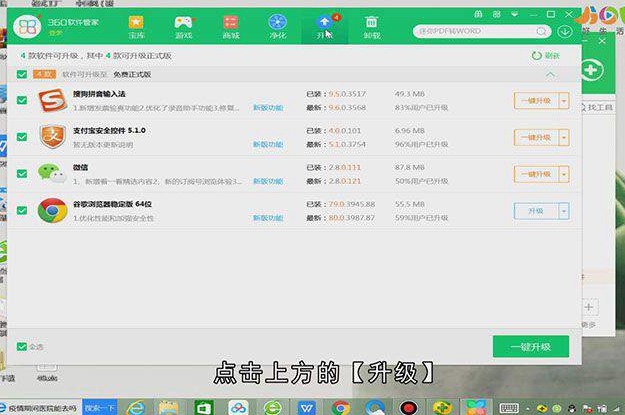
Task: Click the 刷新 refresh button
Action: pos(546,56)
